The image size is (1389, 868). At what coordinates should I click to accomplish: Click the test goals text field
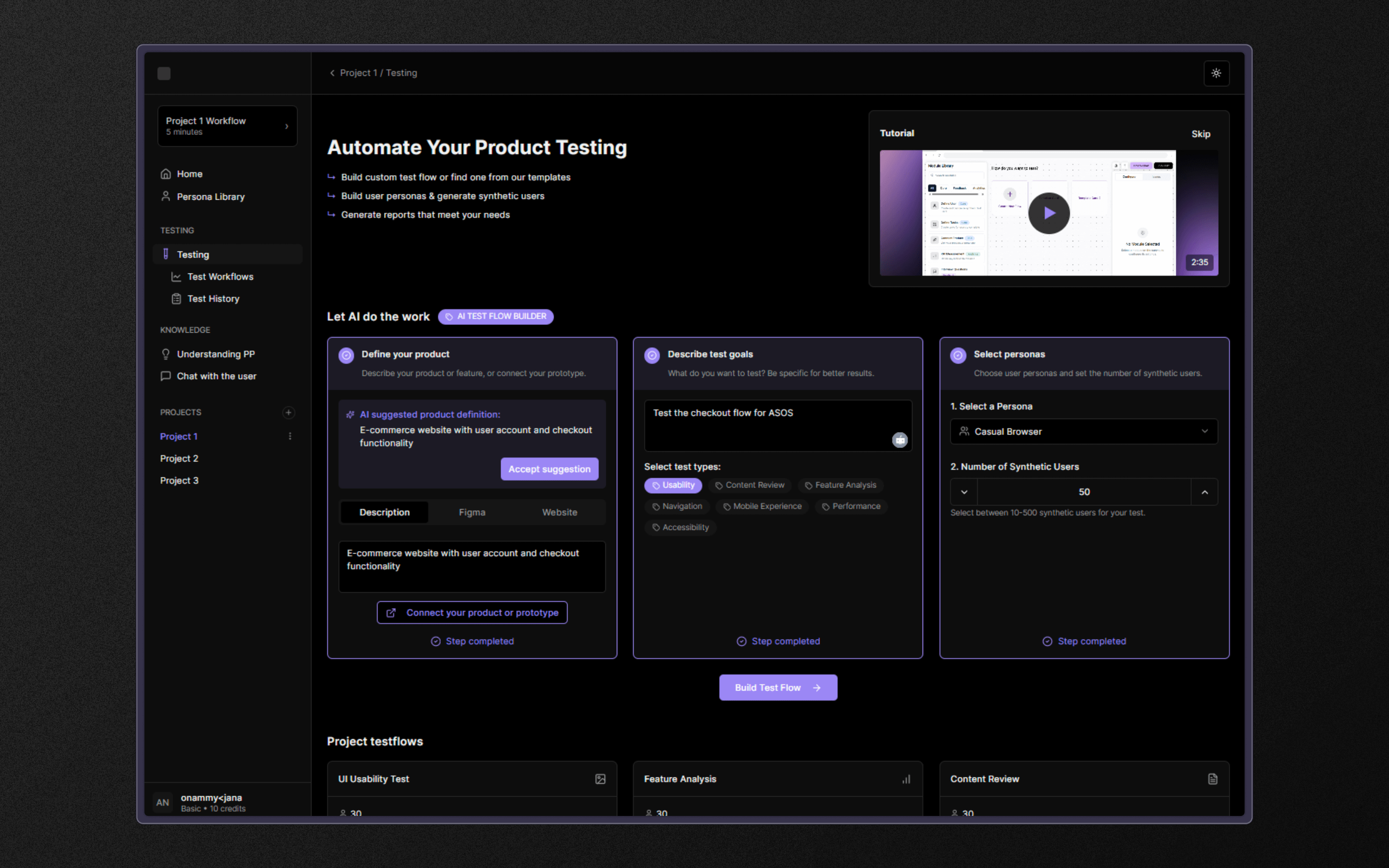[778, 425]
